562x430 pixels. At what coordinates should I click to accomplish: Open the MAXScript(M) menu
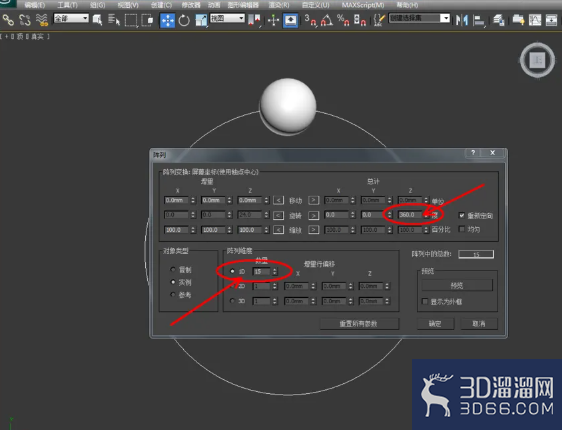[x=363, y=5]
